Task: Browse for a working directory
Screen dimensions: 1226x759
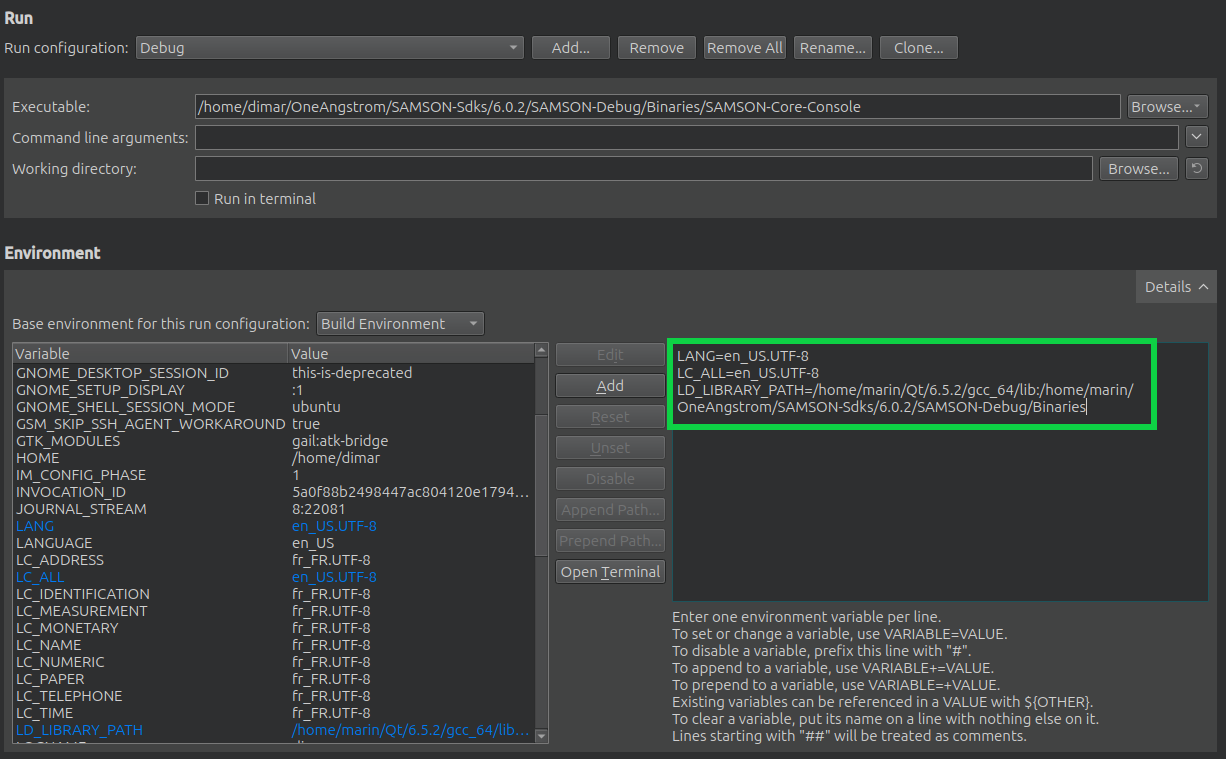Action: pyautogui.click(x=1138, y=168)
